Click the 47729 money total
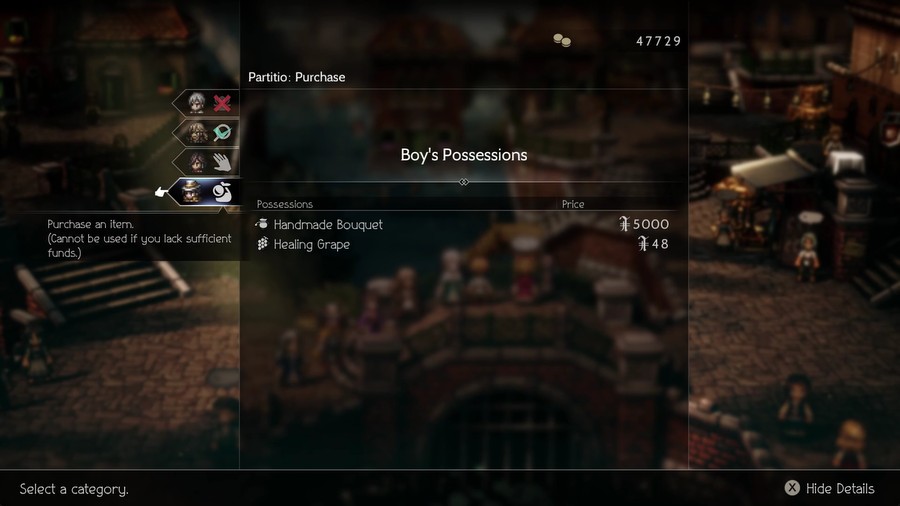 point(658,41)
